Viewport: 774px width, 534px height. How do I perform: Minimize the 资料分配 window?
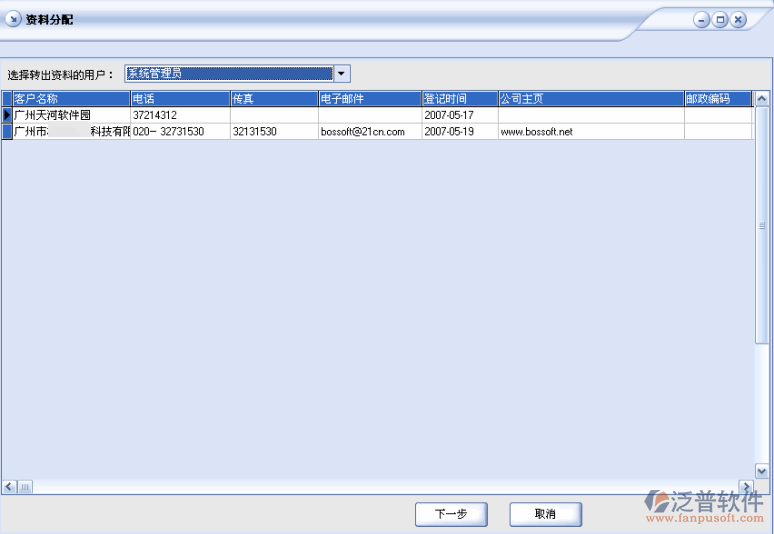click(x=701, y=20)
